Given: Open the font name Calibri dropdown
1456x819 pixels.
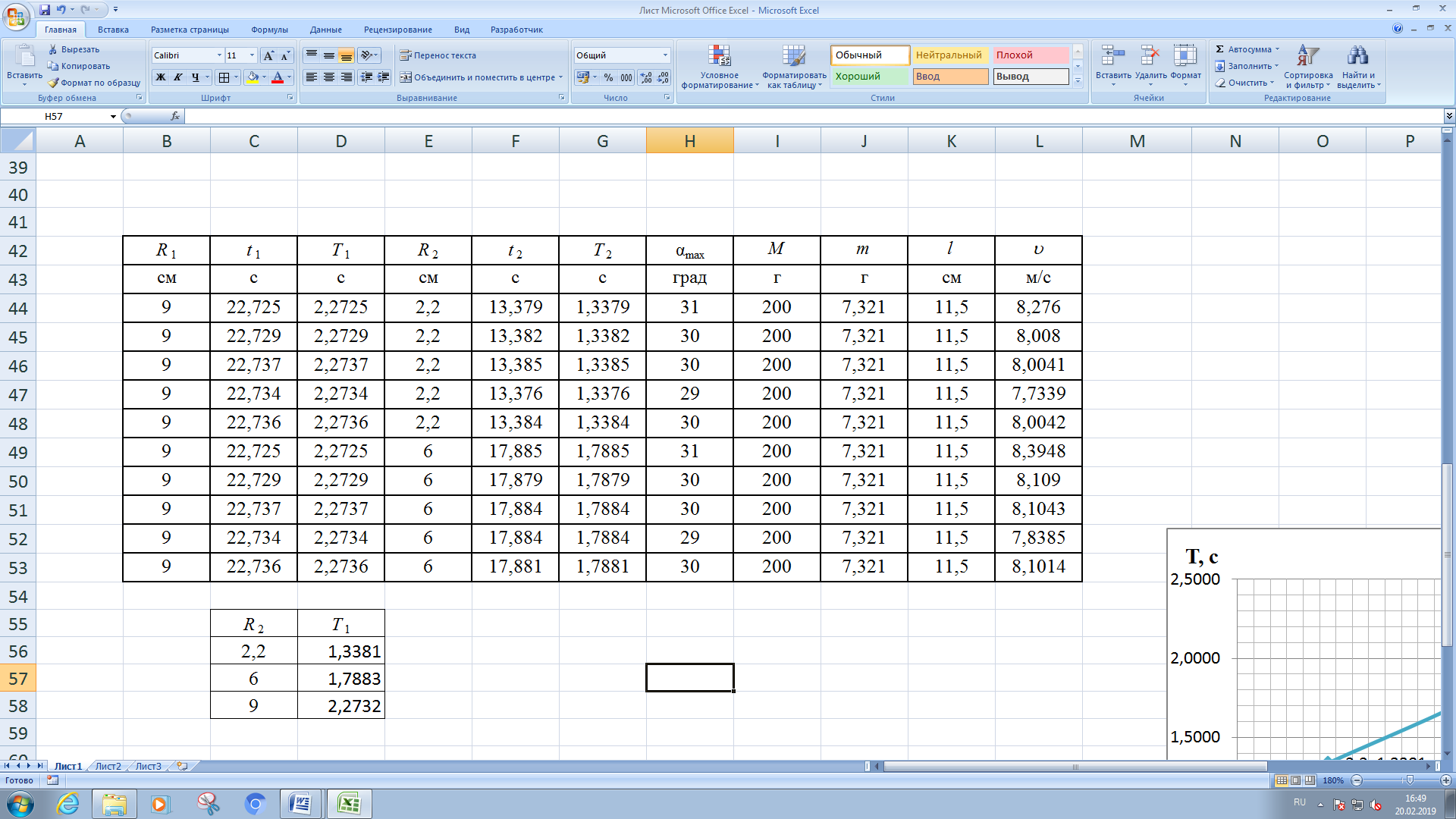Looking at the screenshot, I should coord(219,55).
